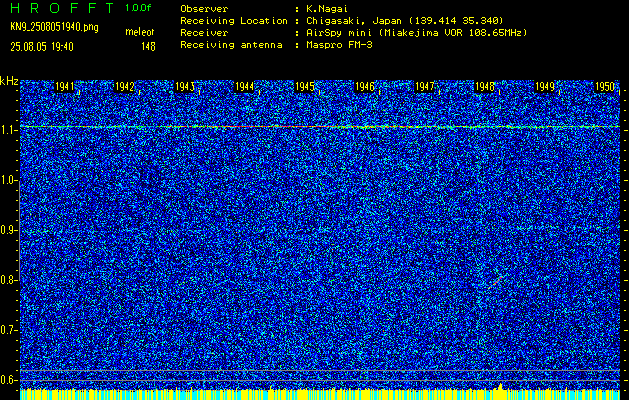The width and height of the screenshot is (629, 400).
Task: Click the 1943 time marker
Action: click(x=185, y=87)
